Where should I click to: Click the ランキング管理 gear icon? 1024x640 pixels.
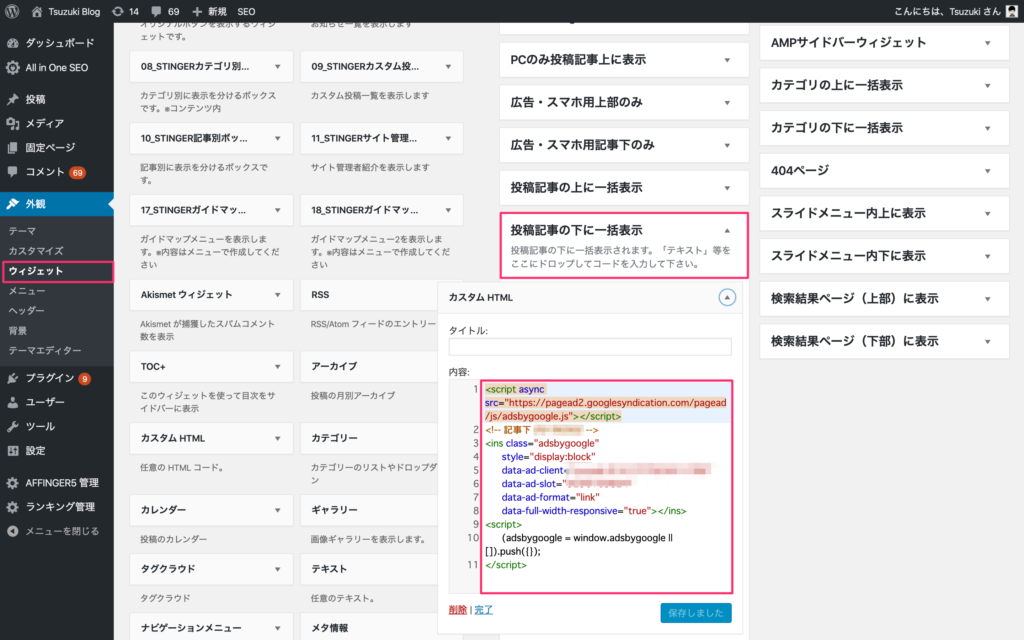point(12,507)
